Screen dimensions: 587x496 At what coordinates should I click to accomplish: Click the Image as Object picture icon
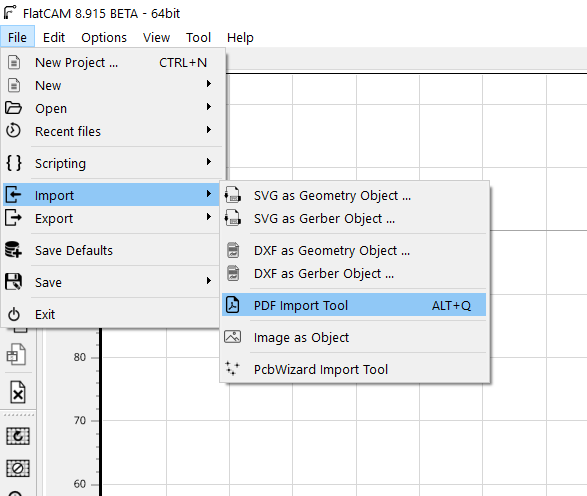pyautogui.click(x=232, y=337)
